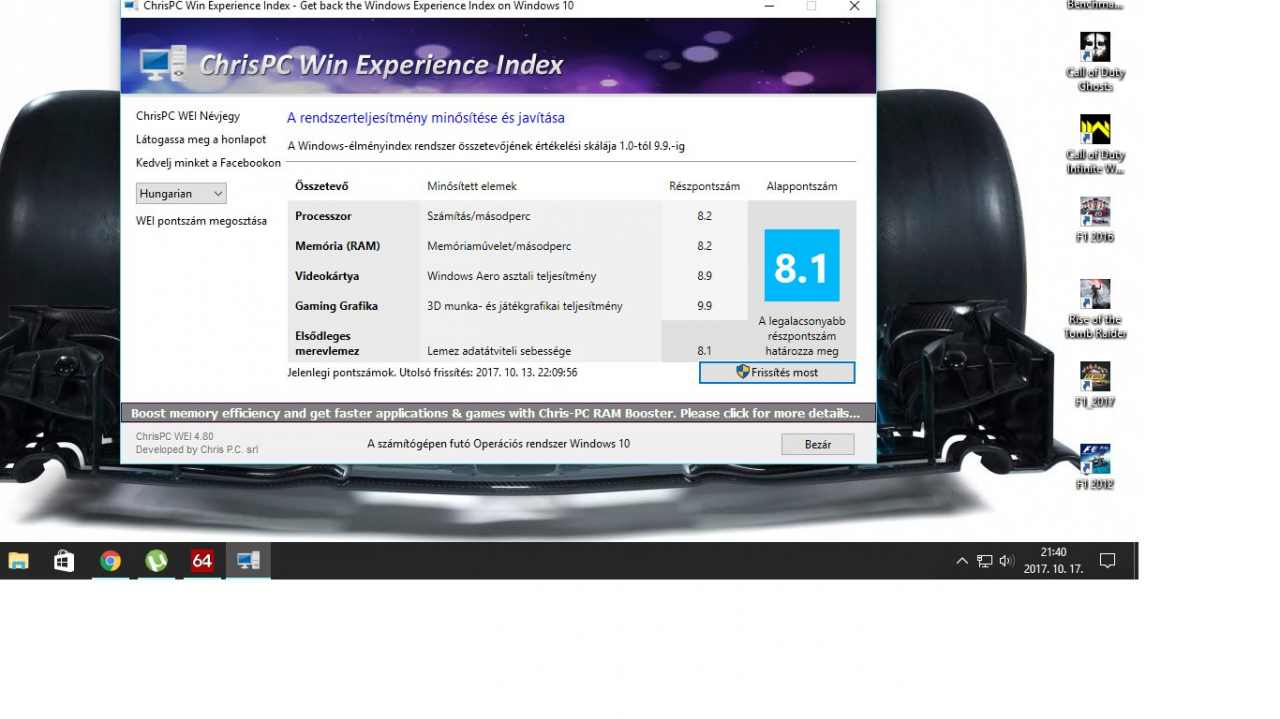
Task: Click Látogassa meg a honlapot link
Action: [x=201, y=139]
